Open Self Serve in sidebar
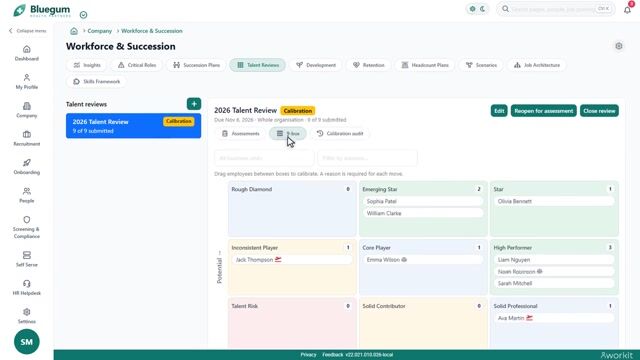Viewport: 640px width, 360px height. pyautogui.click(x=27, y=259)
